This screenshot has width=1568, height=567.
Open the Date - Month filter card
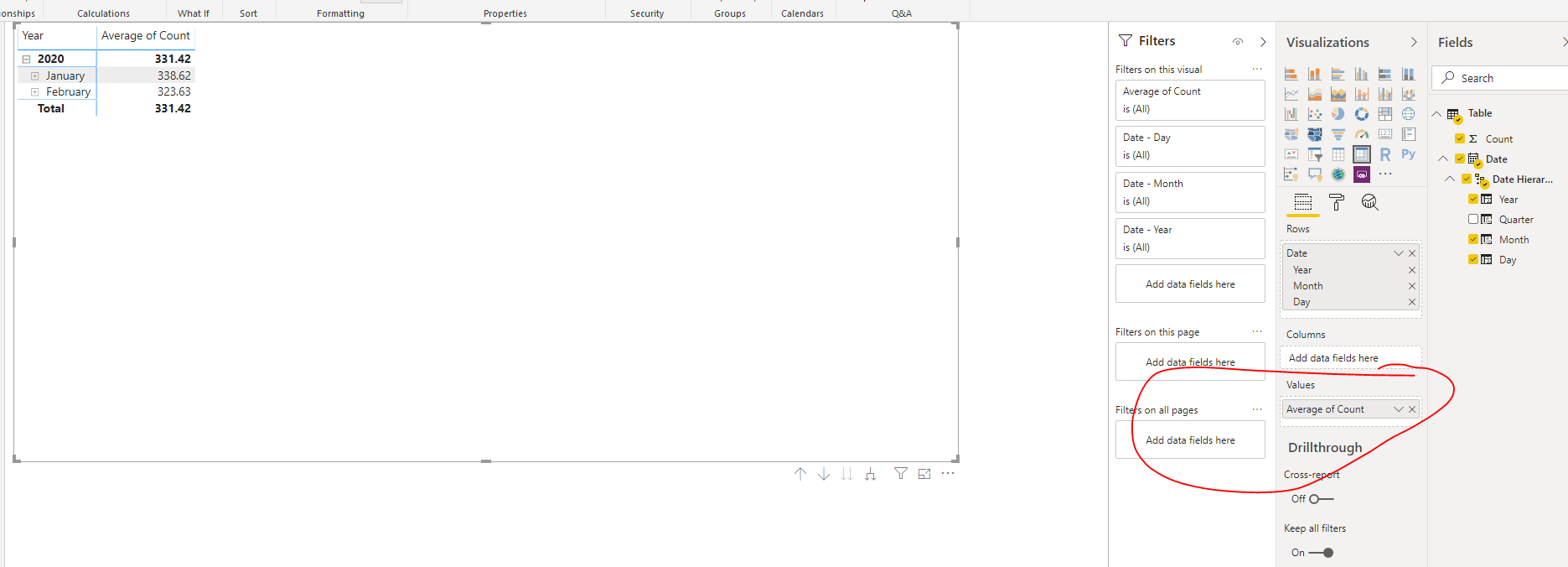point(1190,192)
